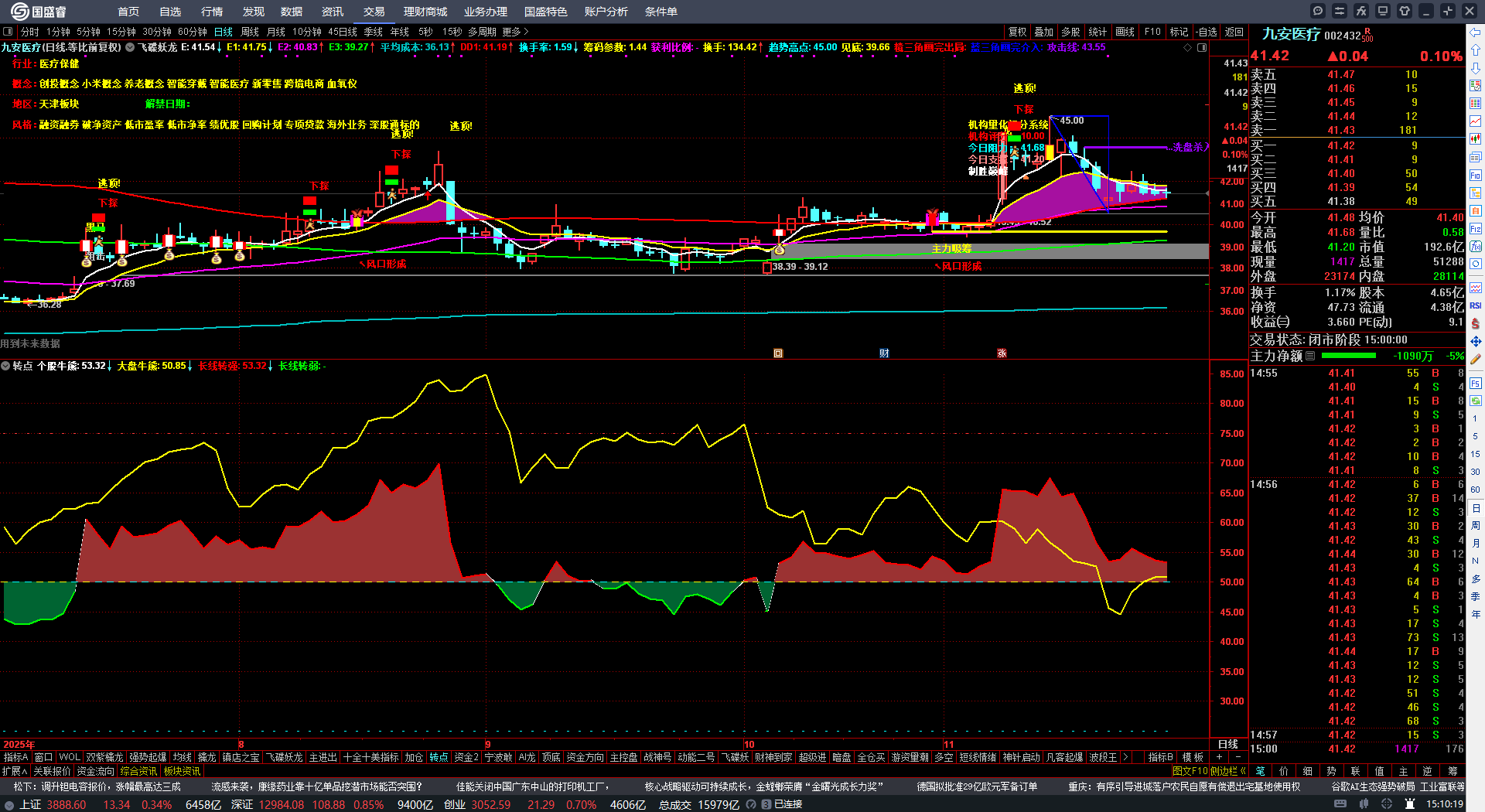Open 图文F10 information

(1190, 771)
